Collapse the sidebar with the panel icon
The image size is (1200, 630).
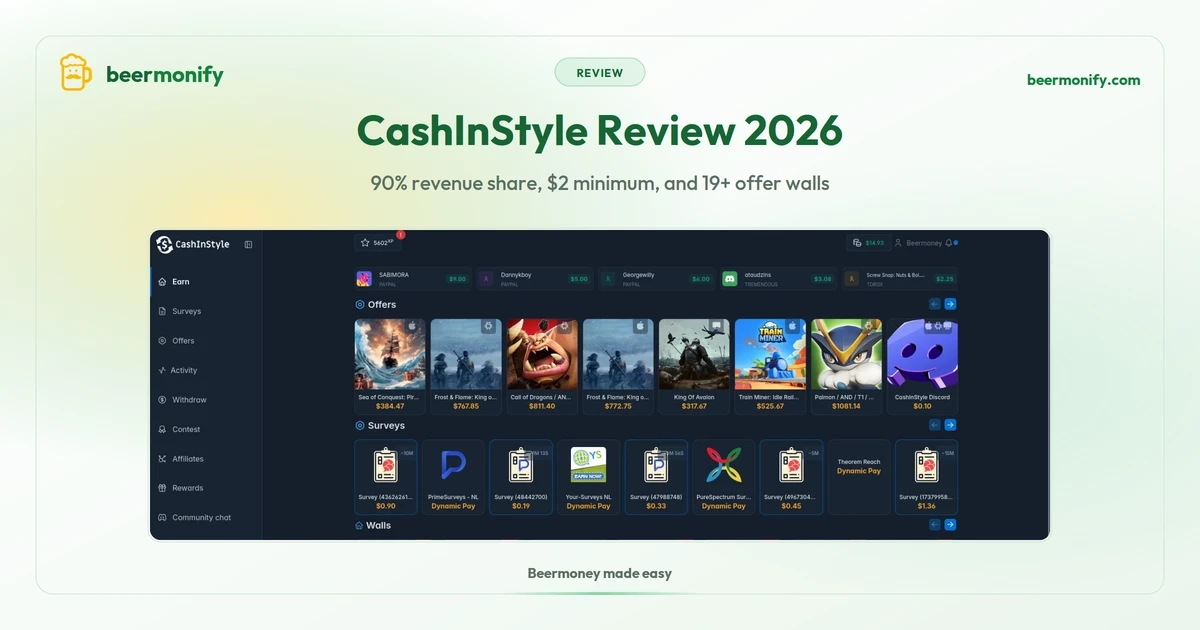pyautogui.click(x=248, y=244)
